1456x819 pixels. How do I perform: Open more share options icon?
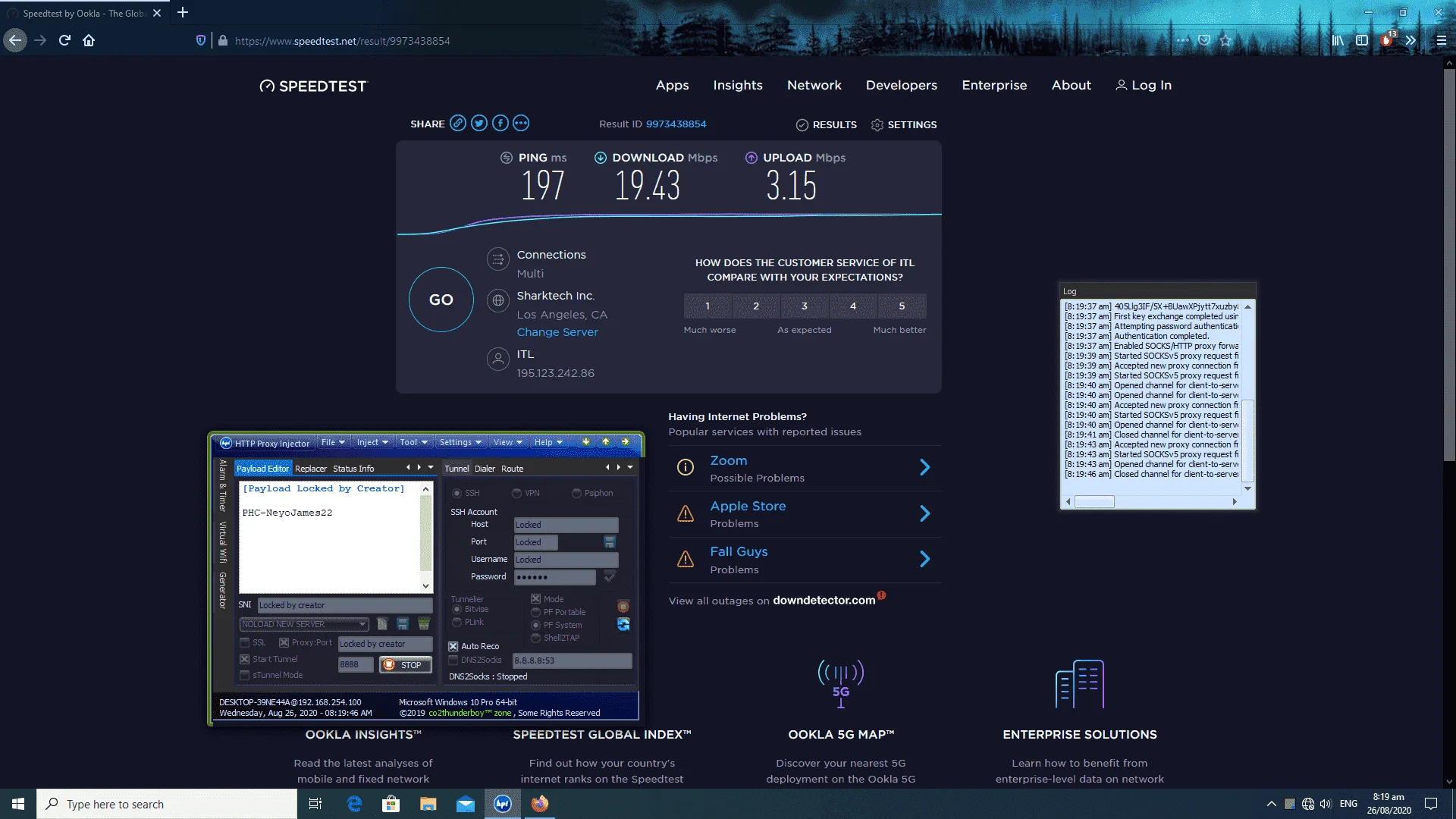pyautogui.click(x=521, y=123)
